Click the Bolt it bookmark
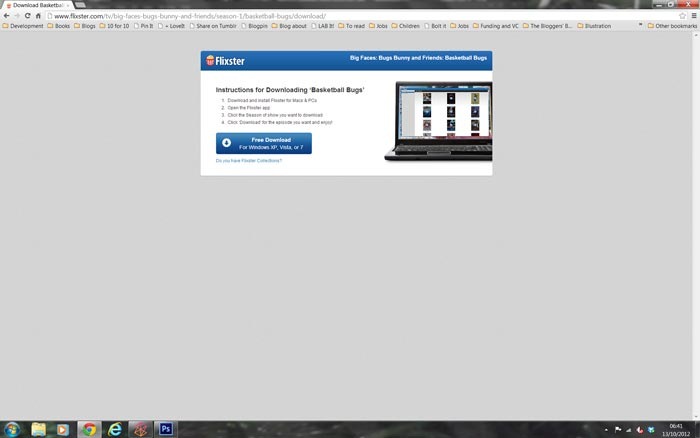700x438 pixels. 435,26
